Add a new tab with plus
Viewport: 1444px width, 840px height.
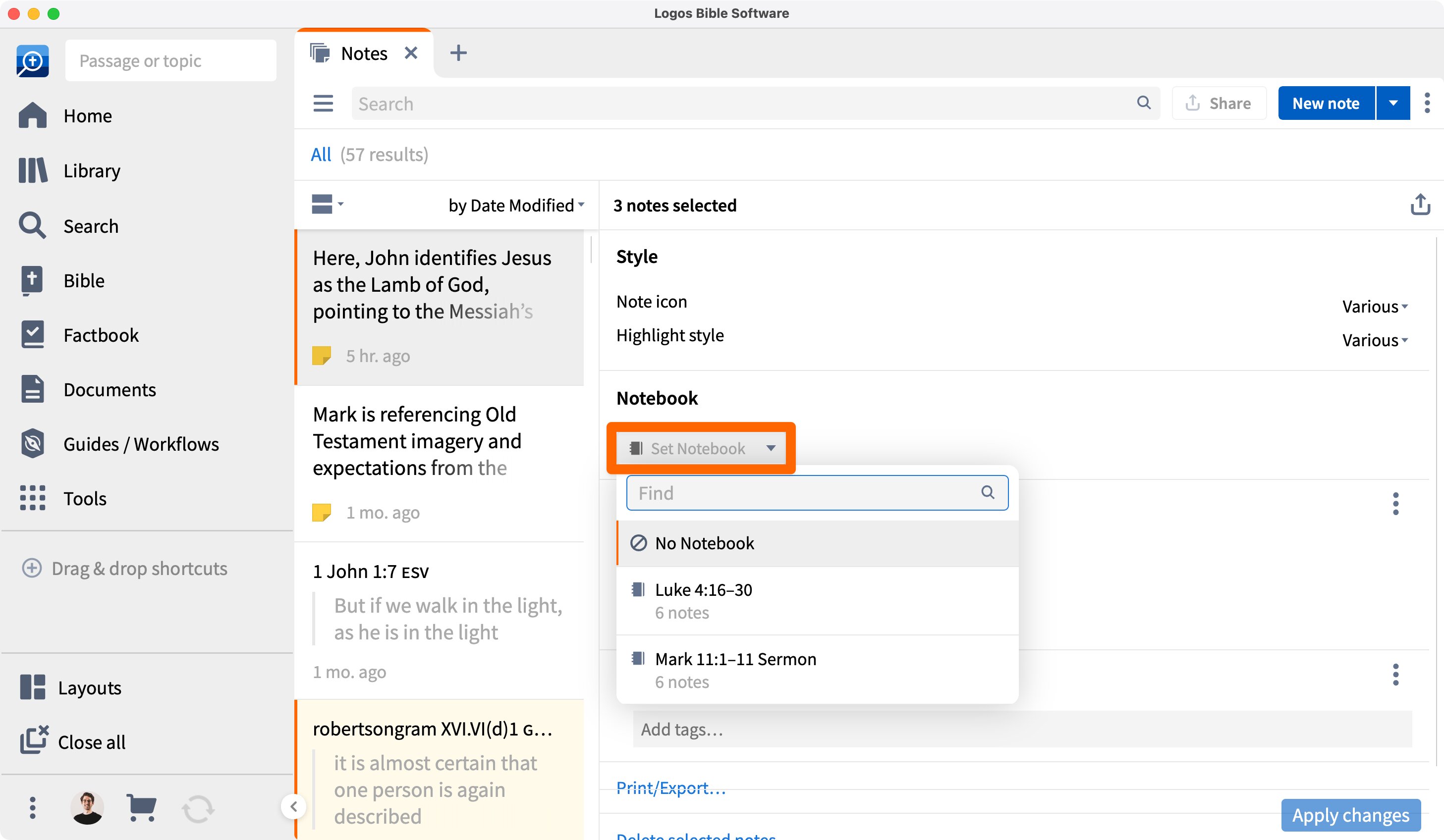click(458, 53)
